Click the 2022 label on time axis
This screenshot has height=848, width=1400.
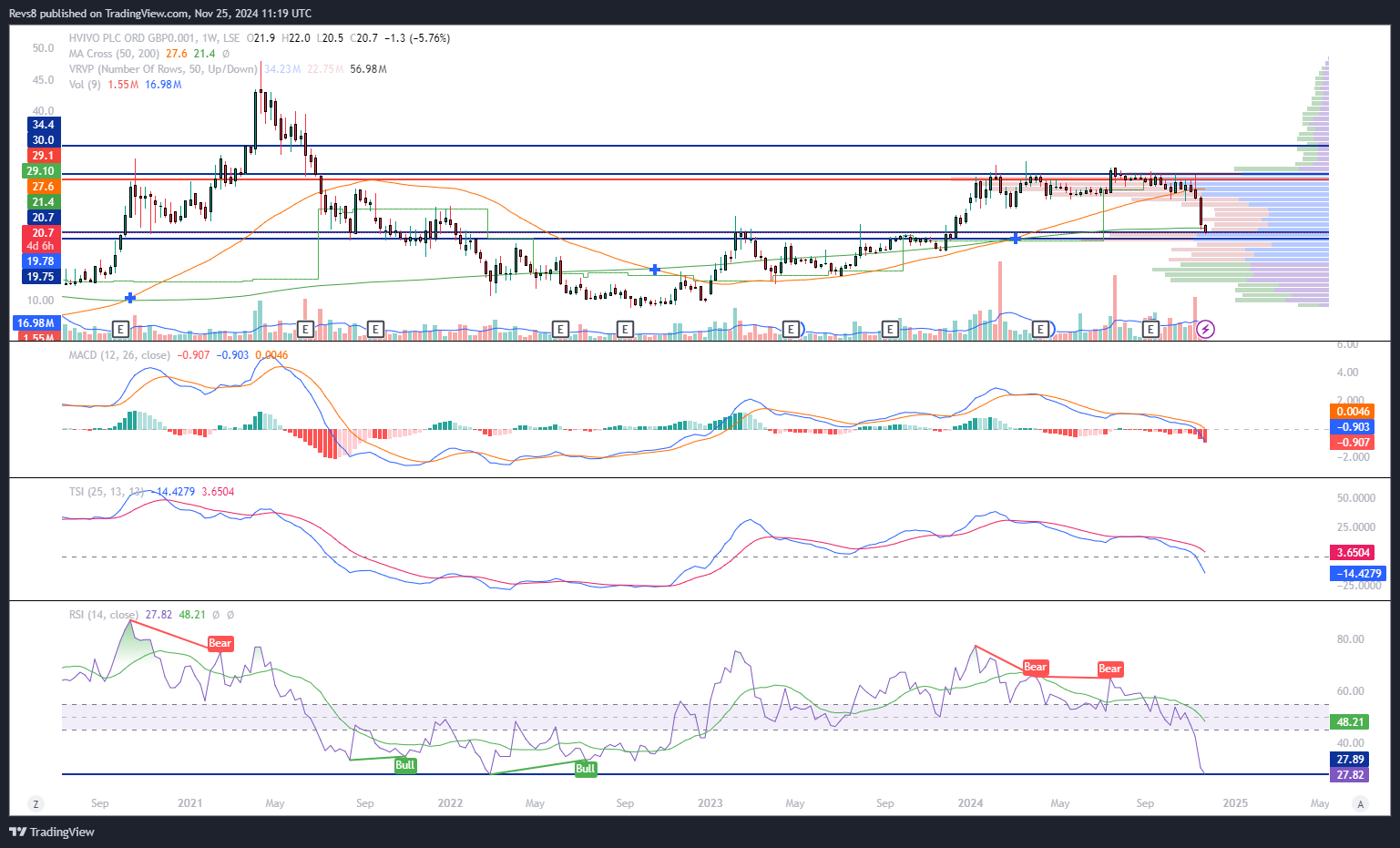click(x=450, y=803)
